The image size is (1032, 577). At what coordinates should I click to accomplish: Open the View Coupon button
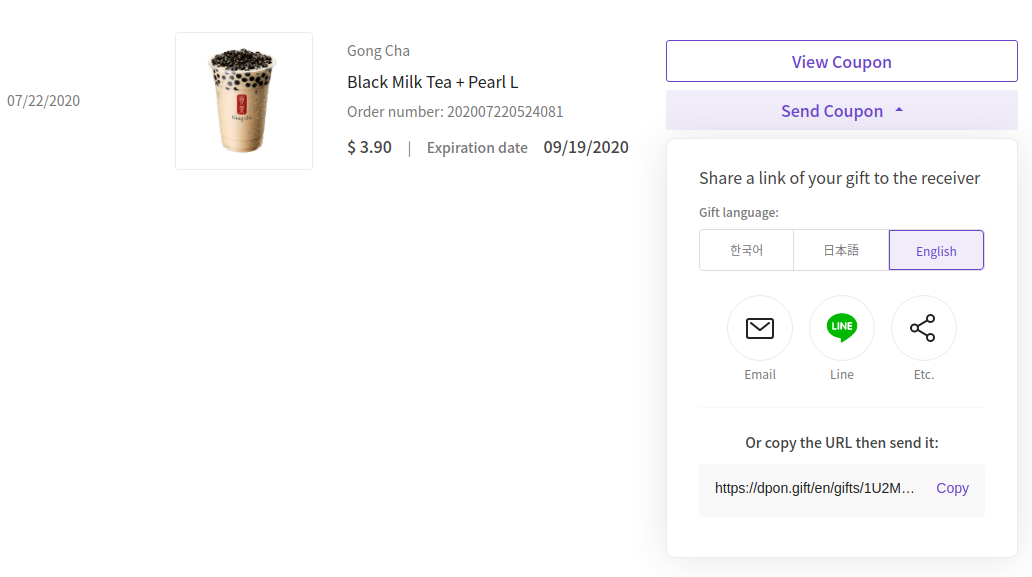click(x=842, y=61)
